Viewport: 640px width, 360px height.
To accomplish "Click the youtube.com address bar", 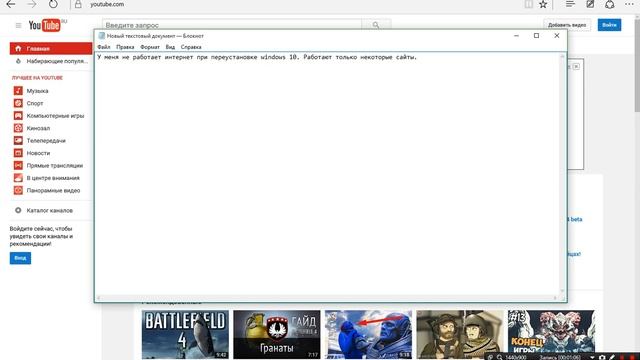I will pyautogui.click(x=107, y=4).
